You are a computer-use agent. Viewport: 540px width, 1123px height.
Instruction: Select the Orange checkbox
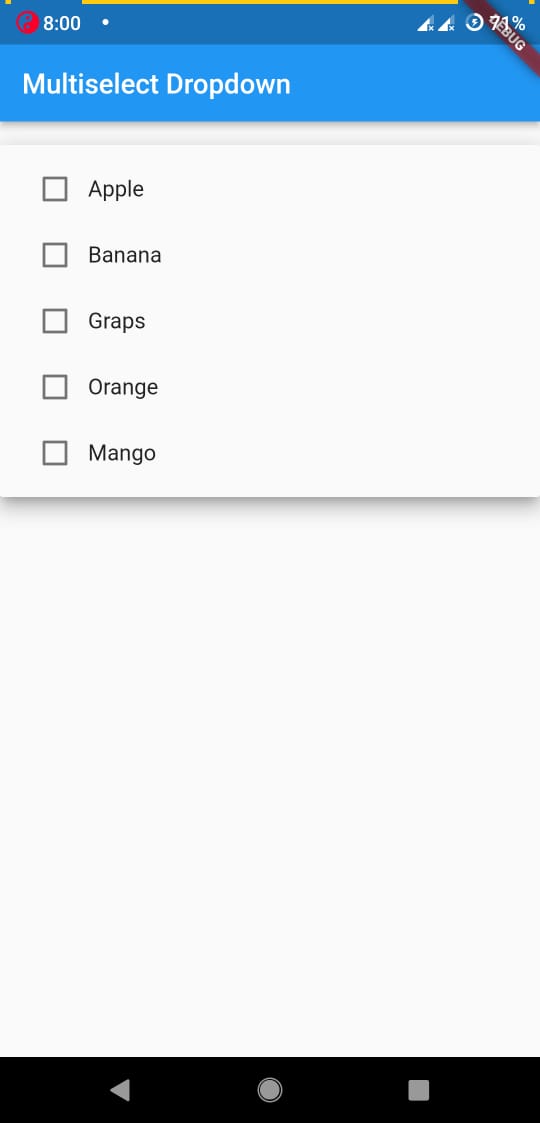pyautogui.click(x=55, y=387)
